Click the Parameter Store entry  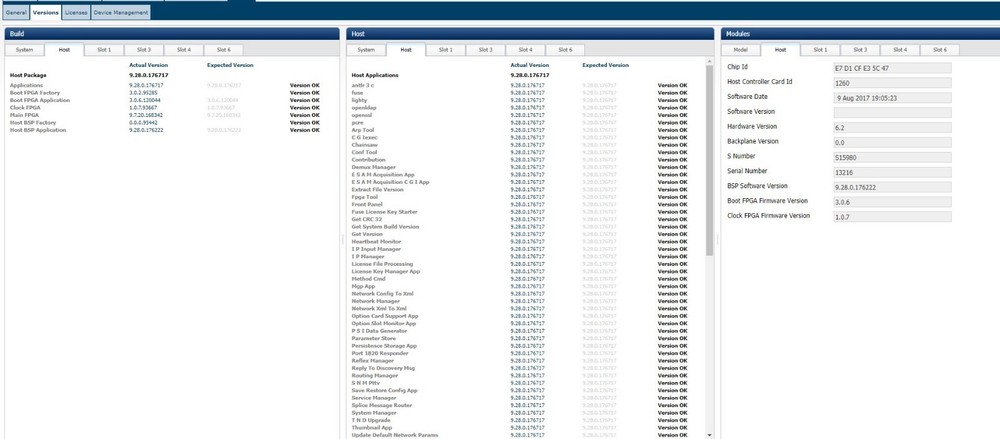[374, 338]
